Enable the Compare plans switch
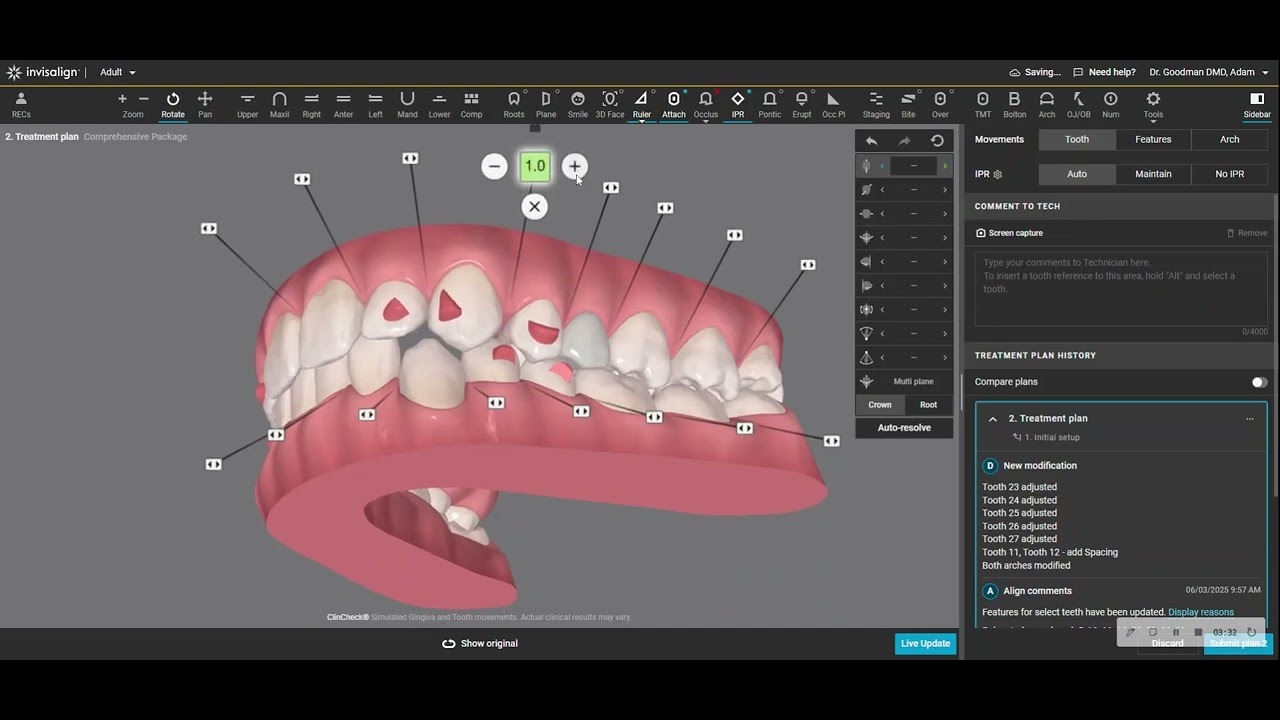Screen dimensions: 1280x720 1259,382
